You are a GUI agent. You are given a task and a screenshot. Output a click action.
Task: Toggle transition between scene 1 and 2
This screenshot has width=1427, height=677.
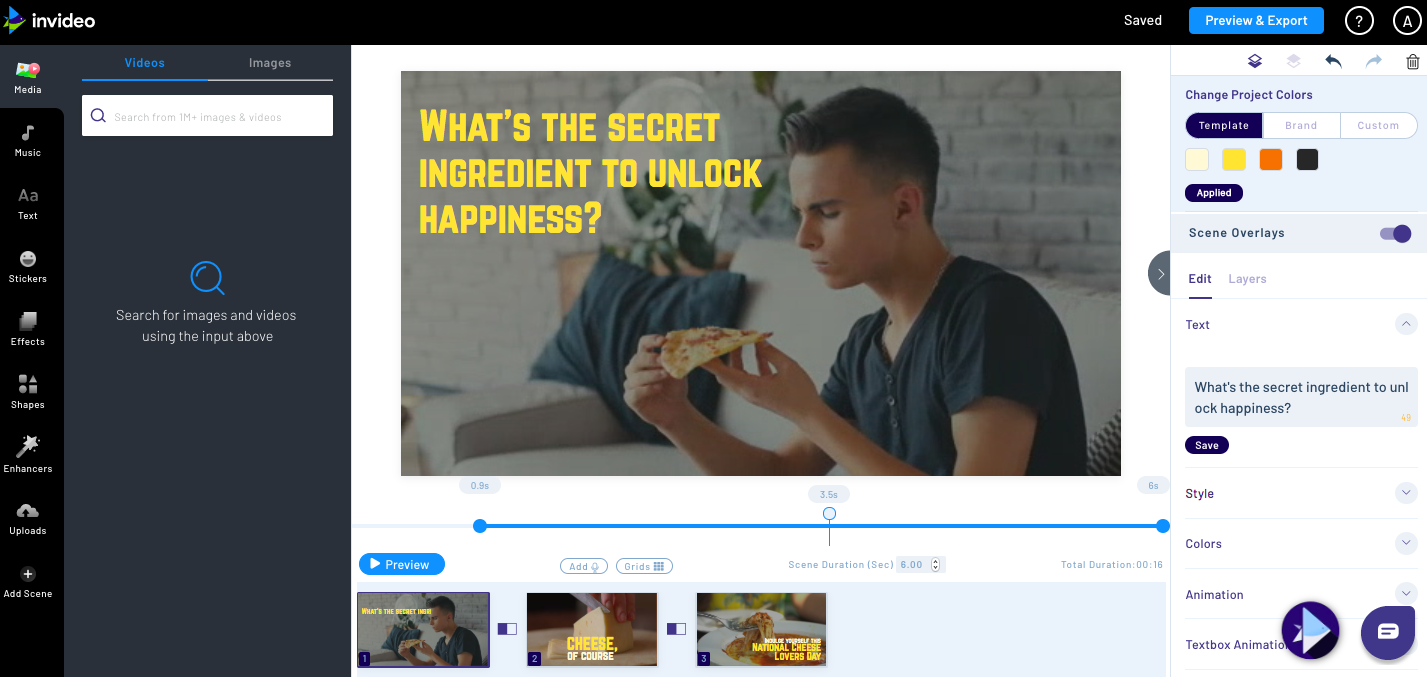(508, 629)
